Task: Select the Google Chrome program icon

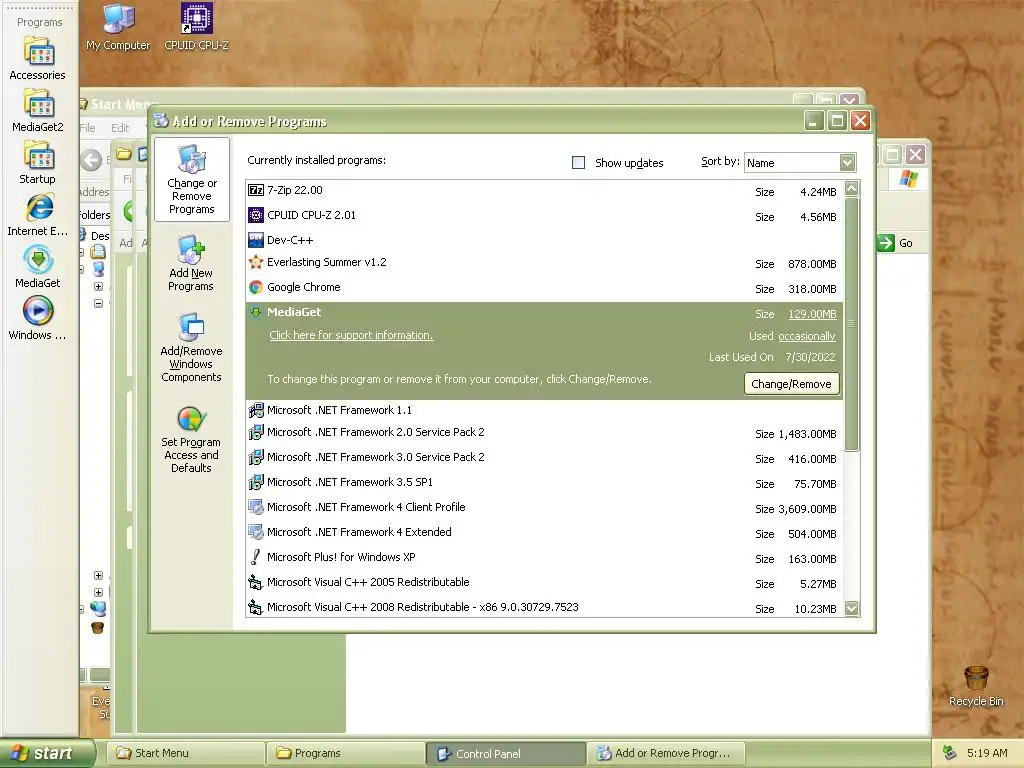Action: [x=256, y=287]
